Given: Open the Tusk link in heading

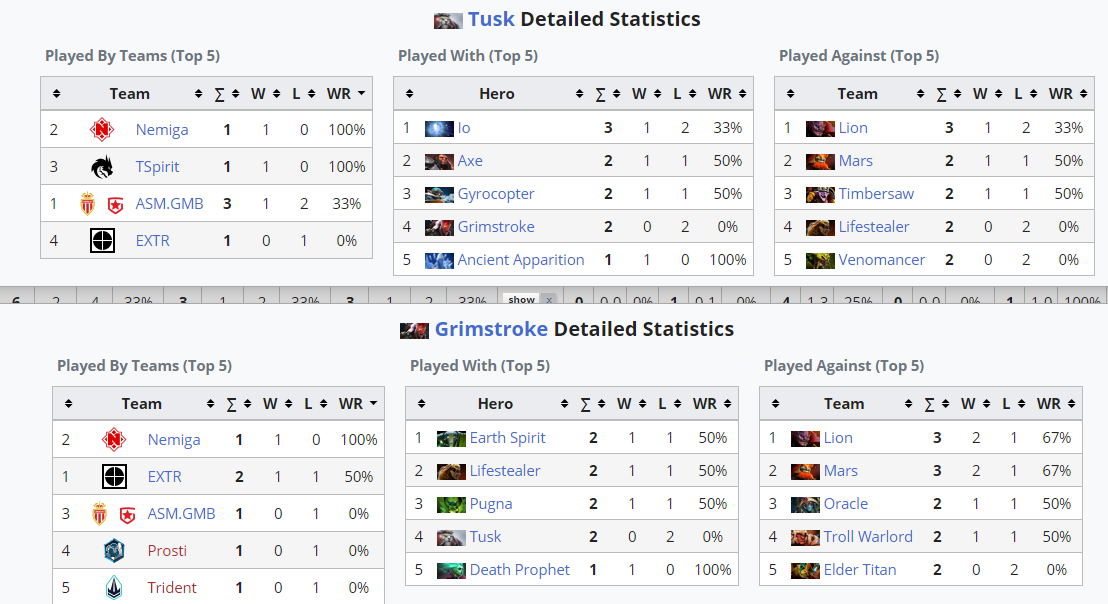Looking at the screenshot, I should point(491,19).
